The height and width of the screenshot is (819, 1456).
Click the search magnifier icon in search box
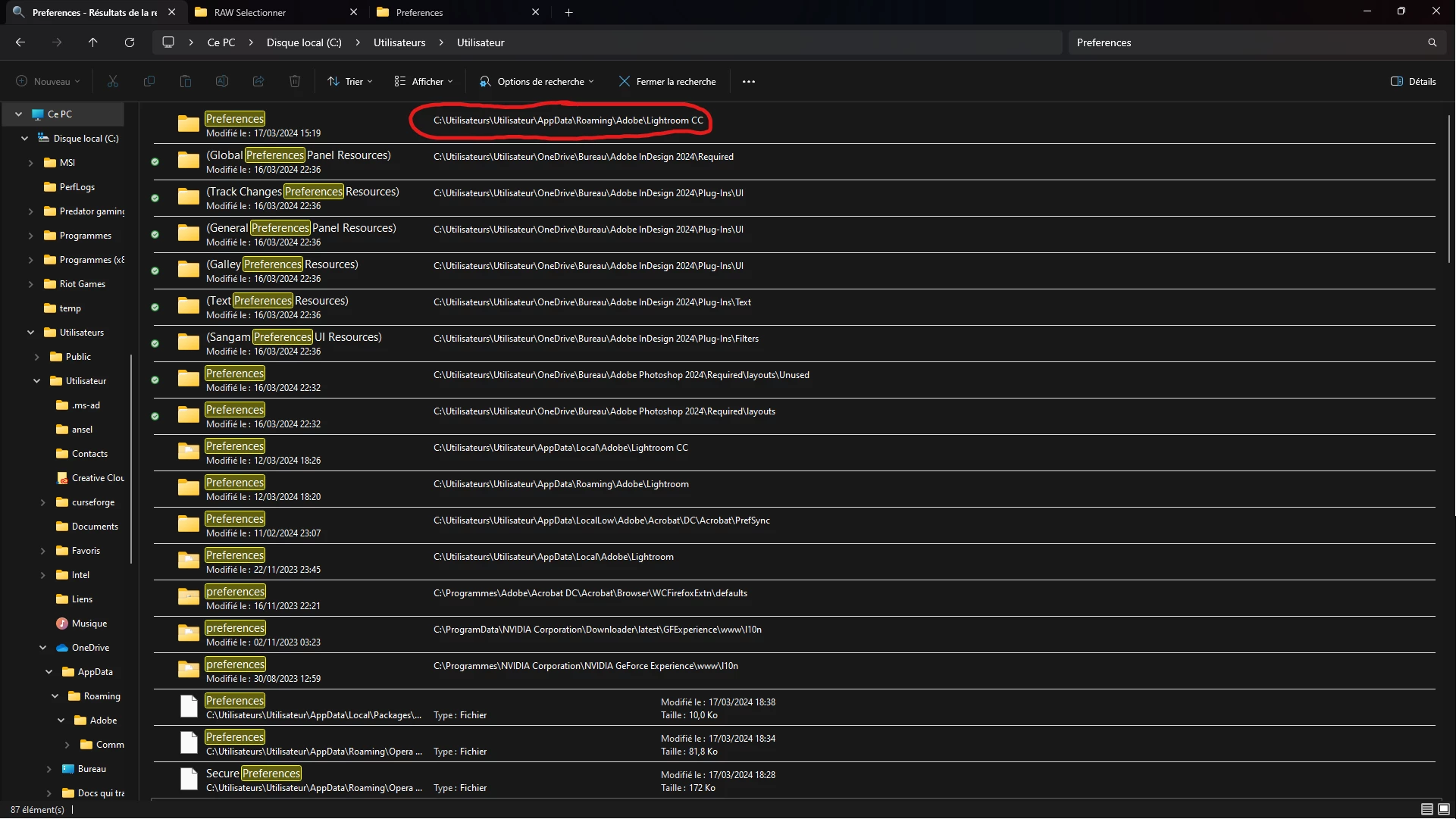click(x=1432, y=42)
